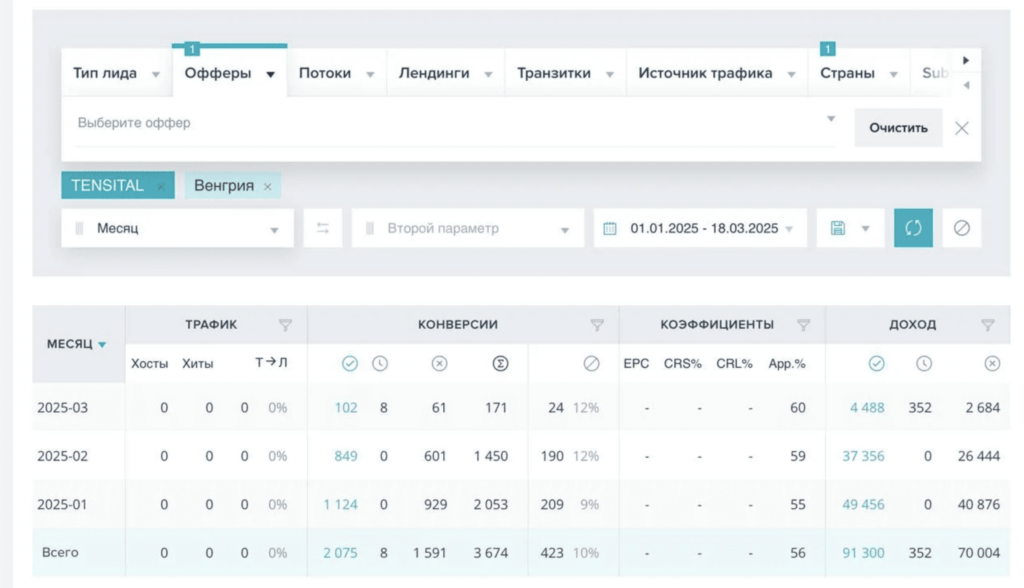Open the Потоки filter tab
Viewport: 1024px width, 588px height.
(336, 73)
